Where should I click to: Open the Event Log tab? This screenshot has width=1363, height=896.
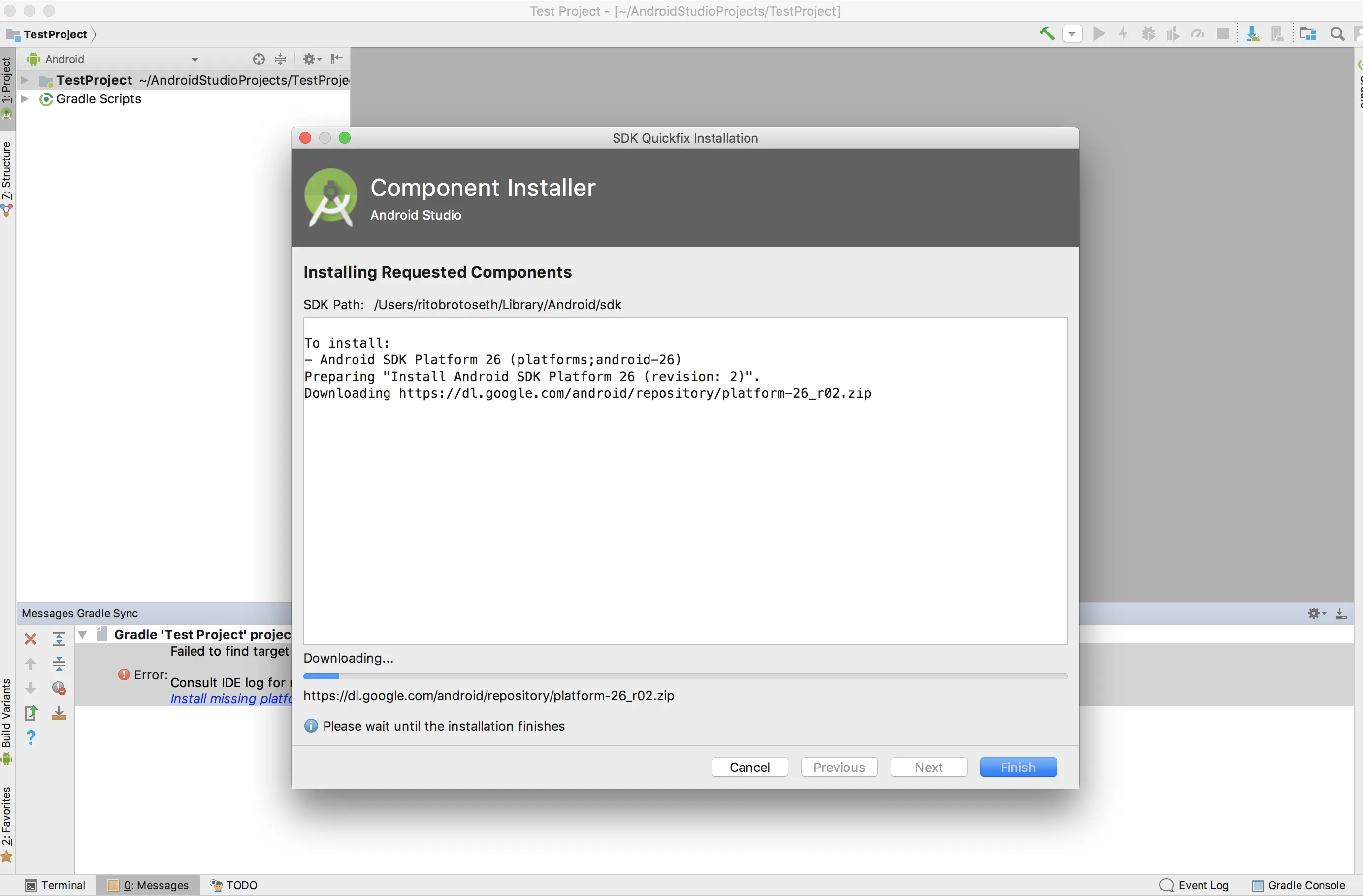[1194, 885]
